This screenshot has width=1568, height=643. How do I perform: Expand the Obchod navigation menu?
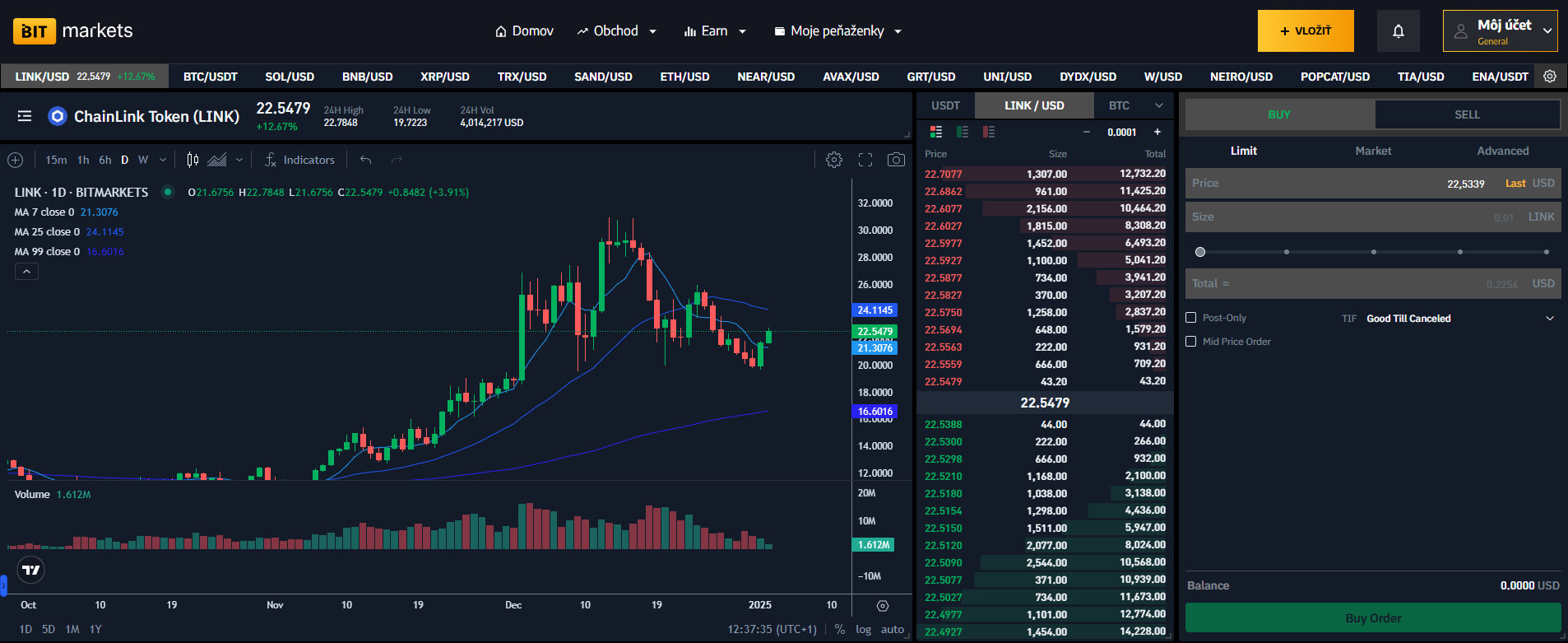[x=616, y=31]
